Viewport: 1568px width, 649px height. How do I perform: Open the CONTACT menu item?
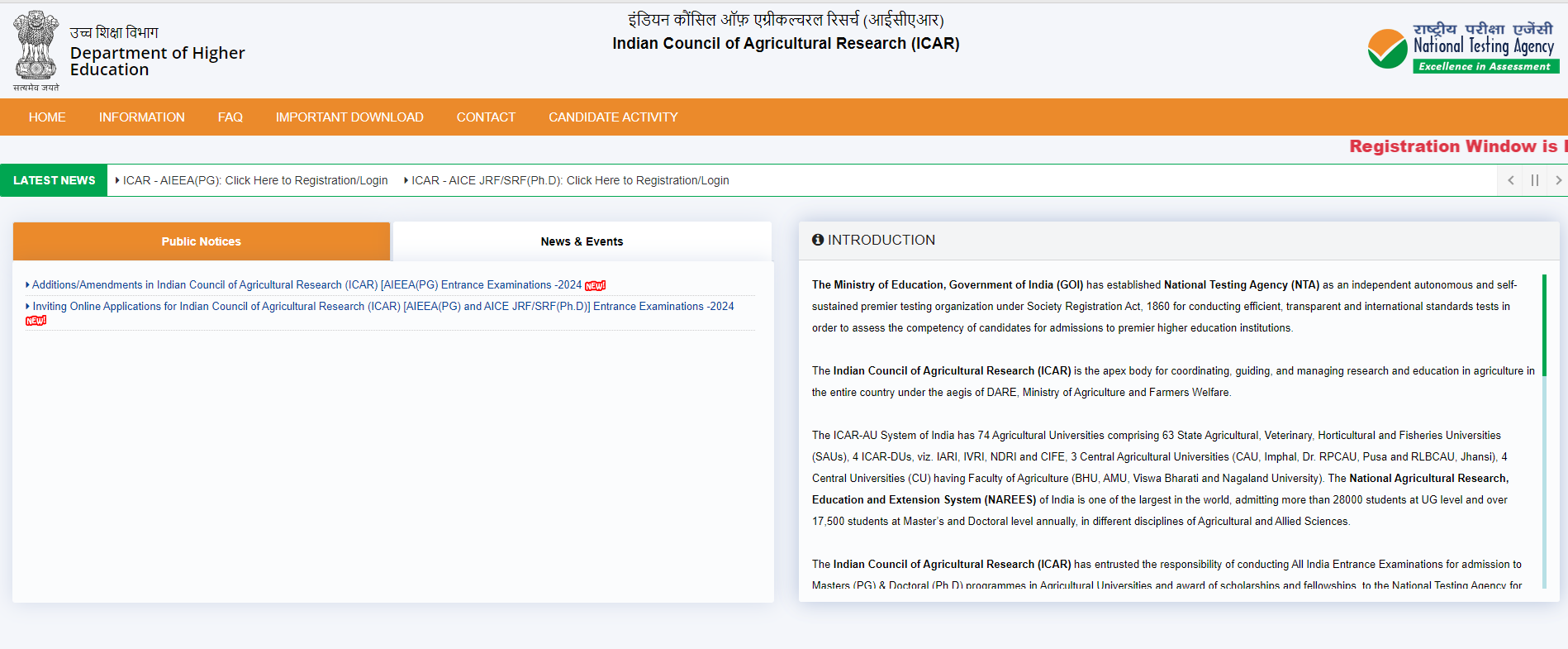pyautogui.click(x=486, y=117)
